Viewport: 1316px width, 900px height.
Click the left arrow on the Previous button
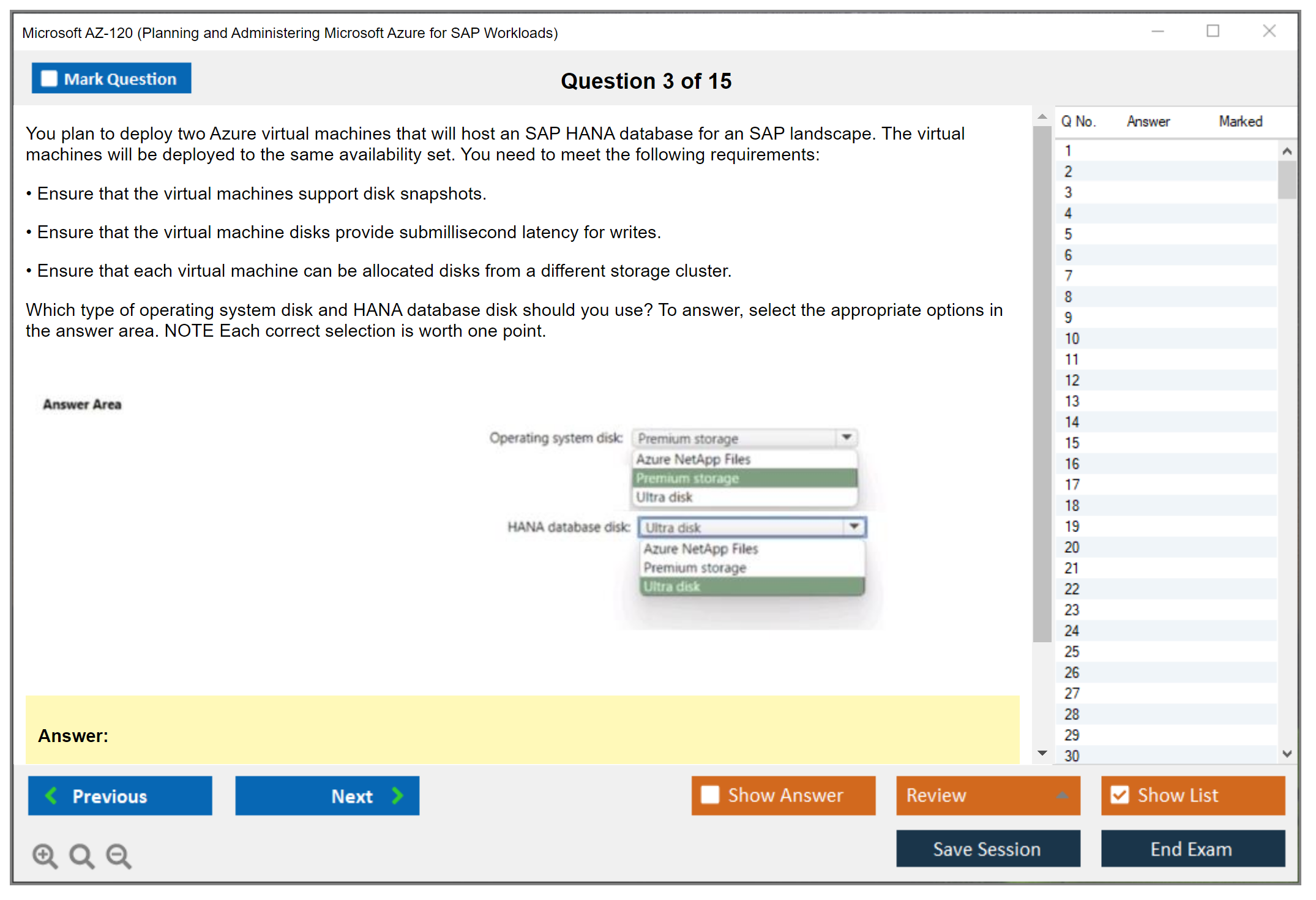coord(51,795)
